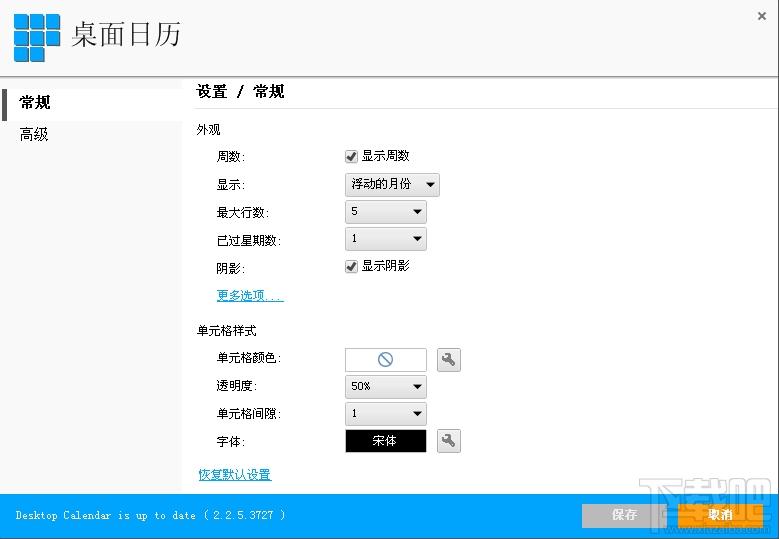Click the 桌面日历 title text
The height and width of the screenshot is (539, 779).
click(126, 35)
